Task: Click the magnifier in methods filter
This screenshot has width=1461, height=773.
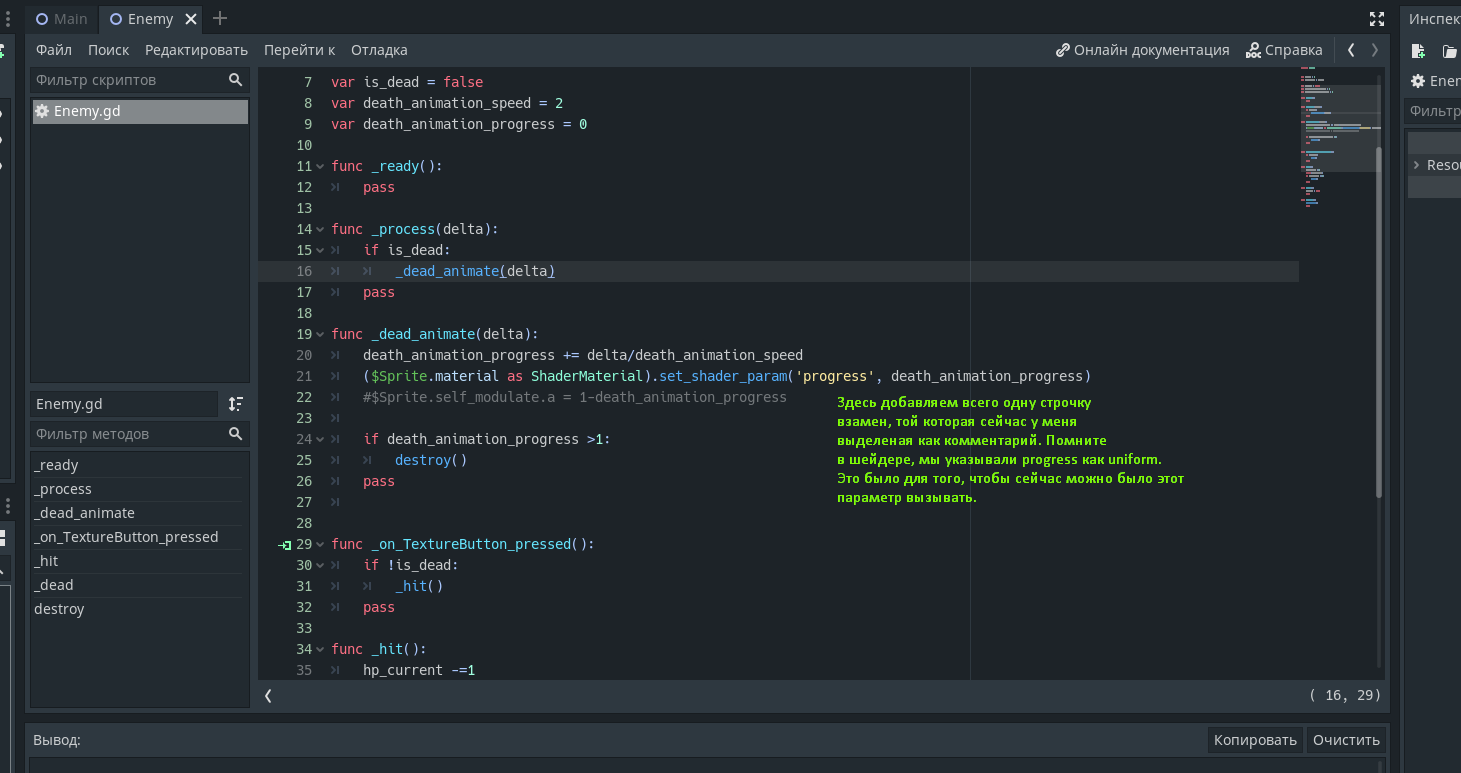Action: (235, 434)
